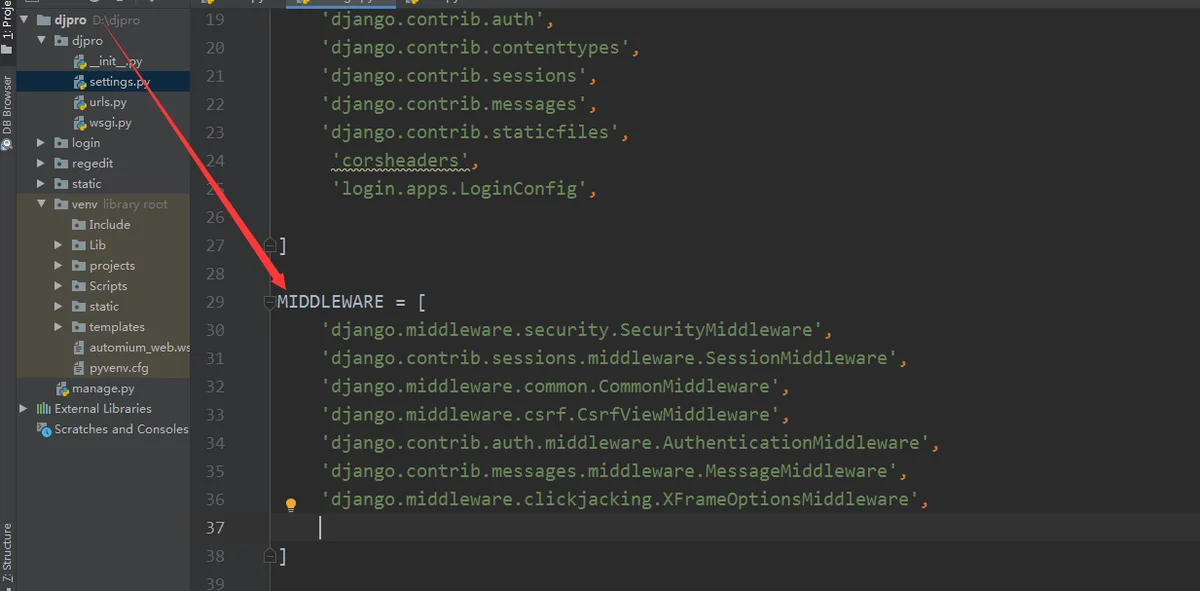Click the AuthenticationMiddleware string on line 34
Image resolution: width=1200 pixels, height=591 pixels.
point(625,442)
